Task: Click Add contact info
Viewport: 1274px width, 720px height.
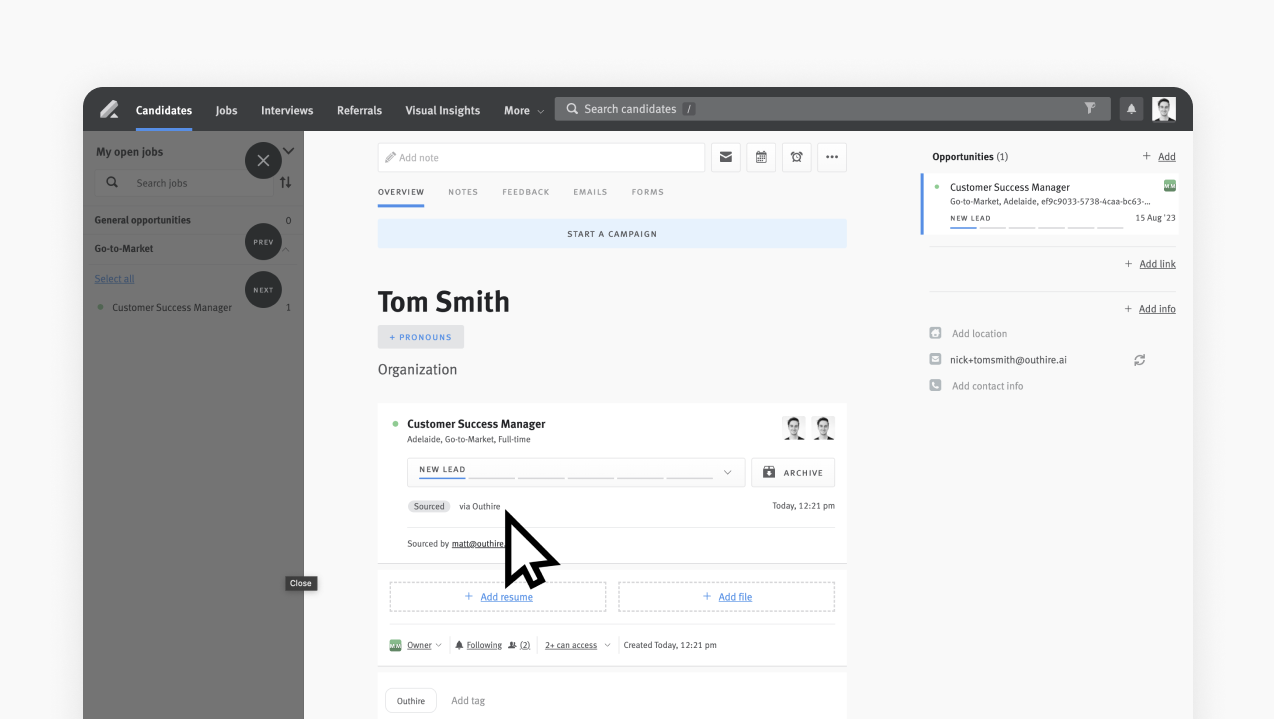Action: point(987,386)
